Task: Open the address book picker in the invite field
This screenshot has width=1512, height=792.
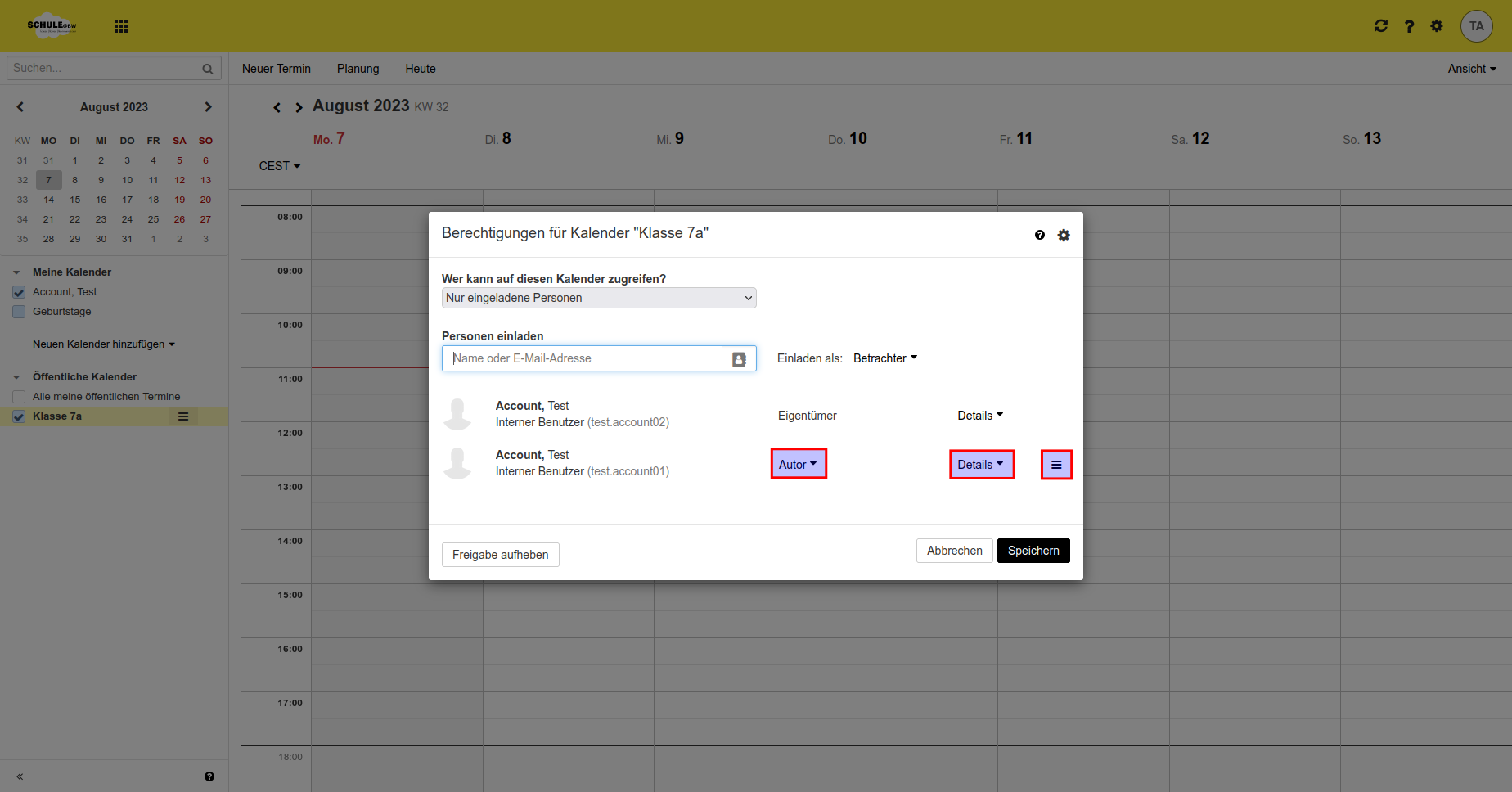Action: pos(739,358)
